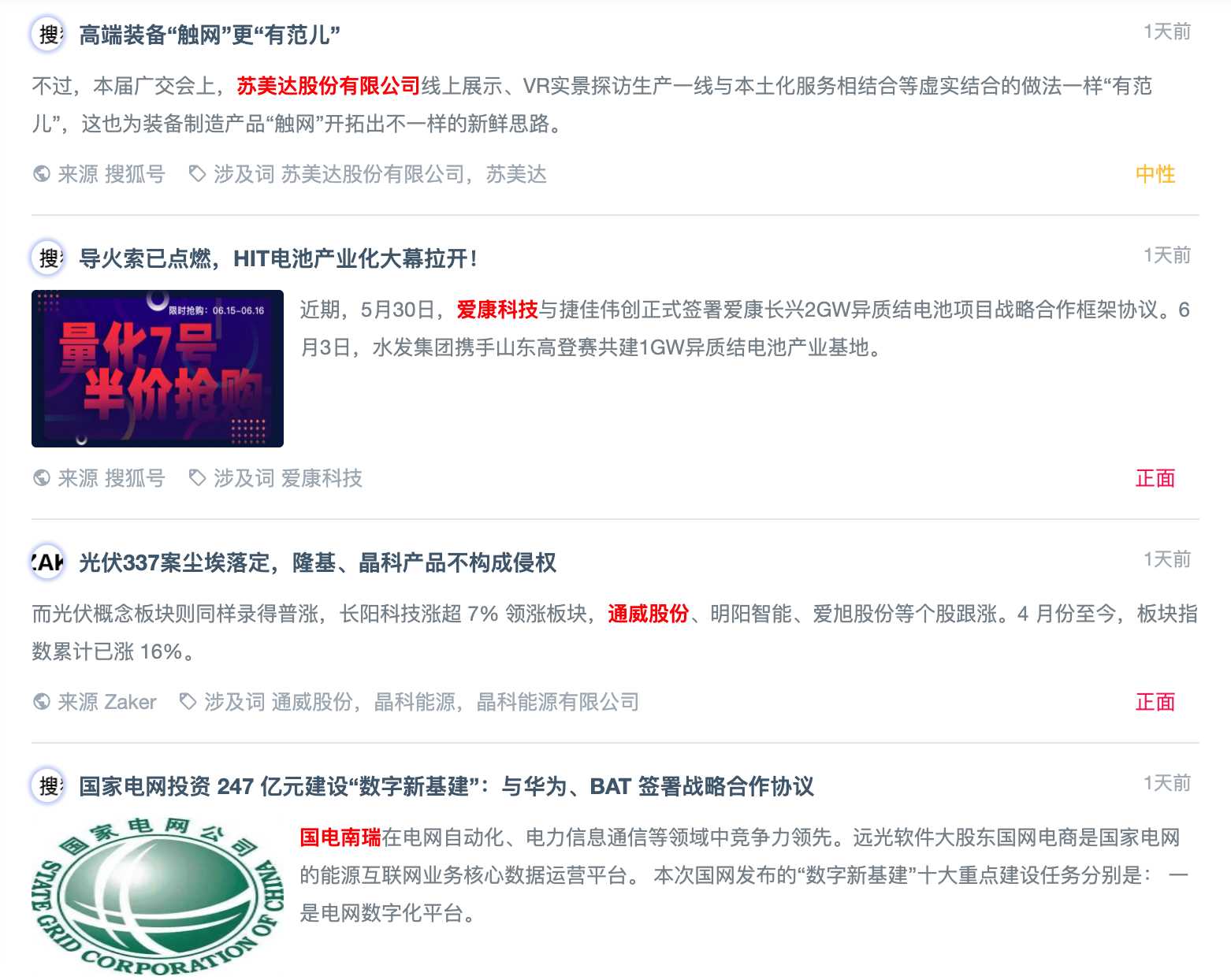Open 国家电网投资 247 亿元 article title

click(x=446, y=786)
